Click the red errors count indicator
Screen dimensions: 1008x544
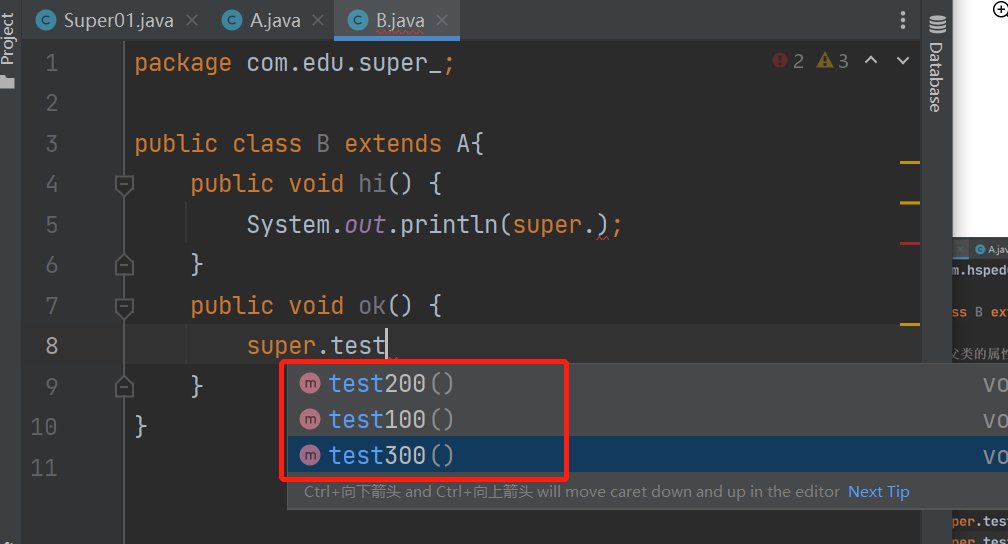(788, 61)
